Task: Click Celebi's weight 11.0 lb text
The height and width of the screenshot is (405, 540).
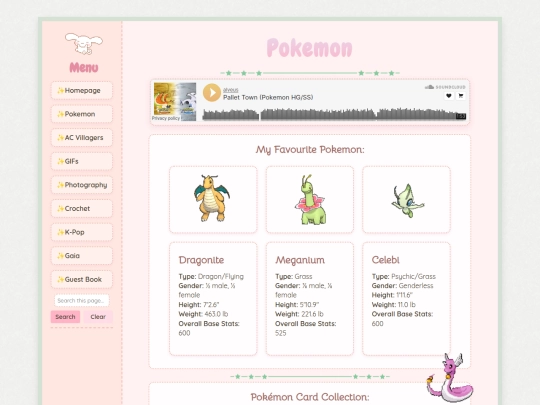Action: (406, 305)
